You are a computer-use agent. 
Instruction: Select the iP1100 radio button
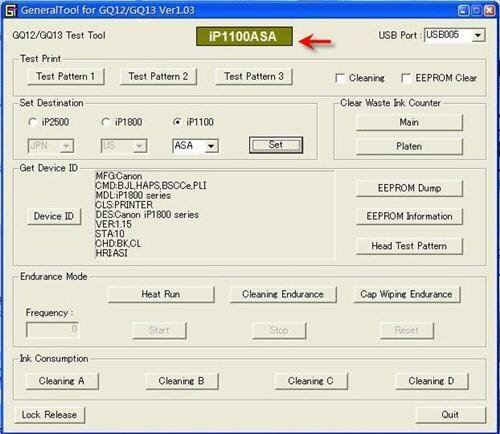(177, 122)
